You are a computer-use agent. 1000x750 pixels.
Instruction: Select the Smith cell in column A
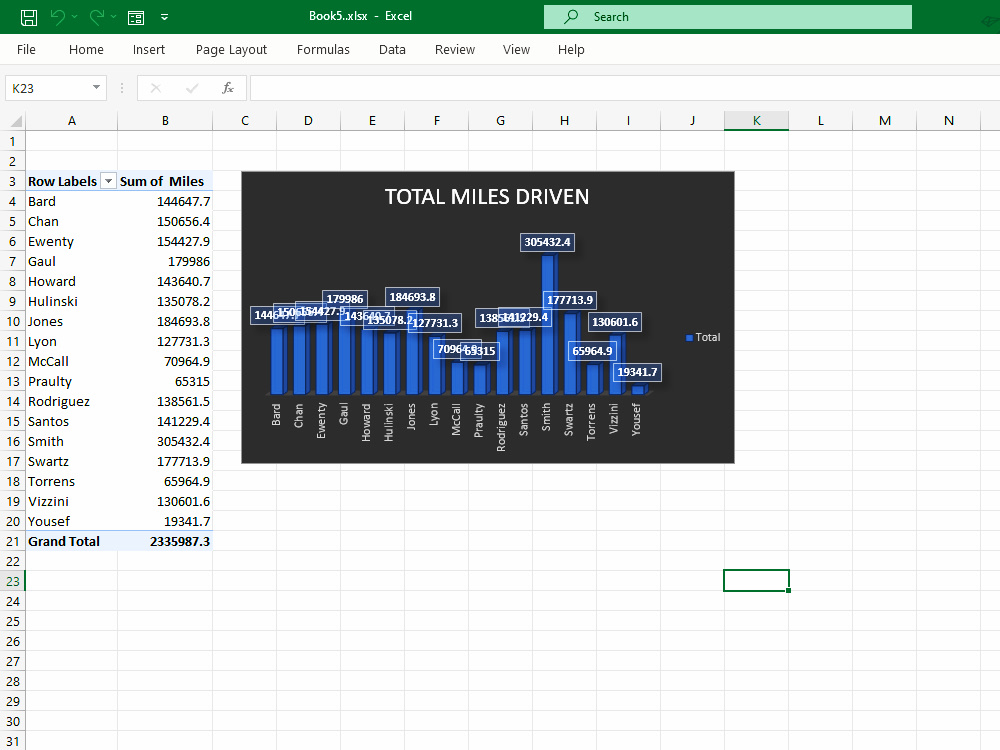coord(71,441)
